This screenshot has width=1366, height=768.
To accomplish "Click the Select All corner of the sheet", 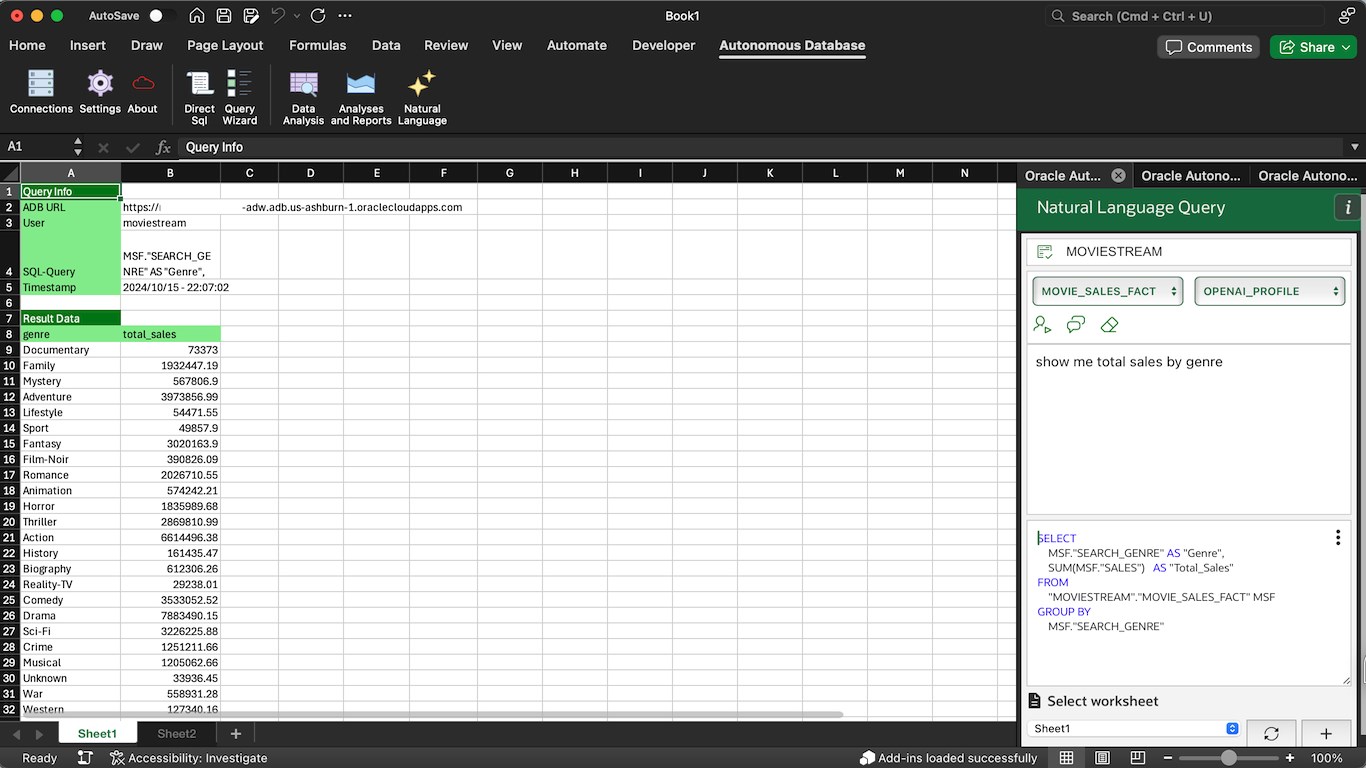I will 10,173.
